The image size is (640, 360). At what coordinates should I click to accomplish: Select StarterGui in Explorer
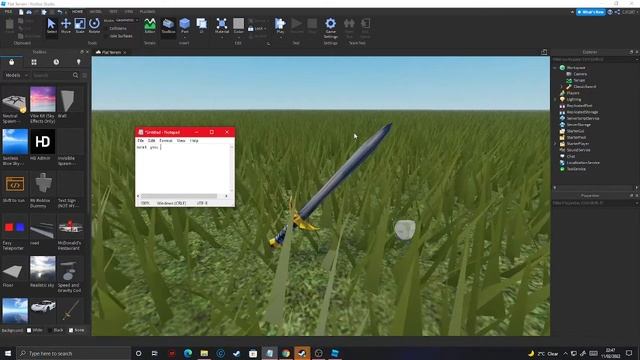(575, 131)
